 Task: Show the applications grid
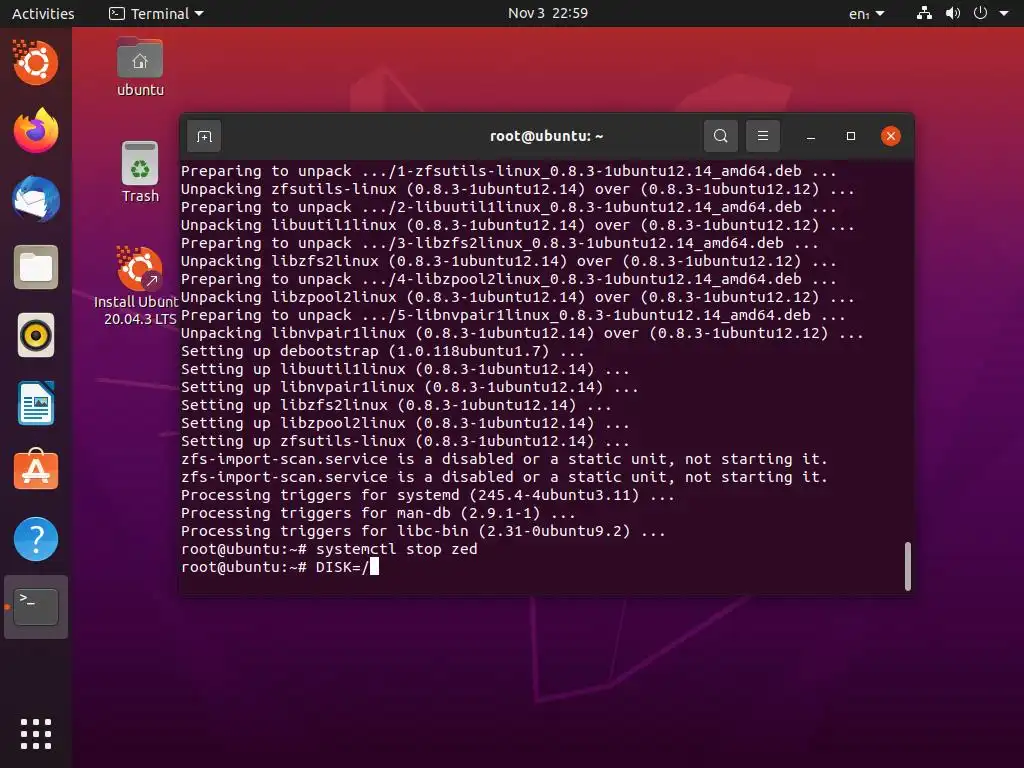click(36, 734)
